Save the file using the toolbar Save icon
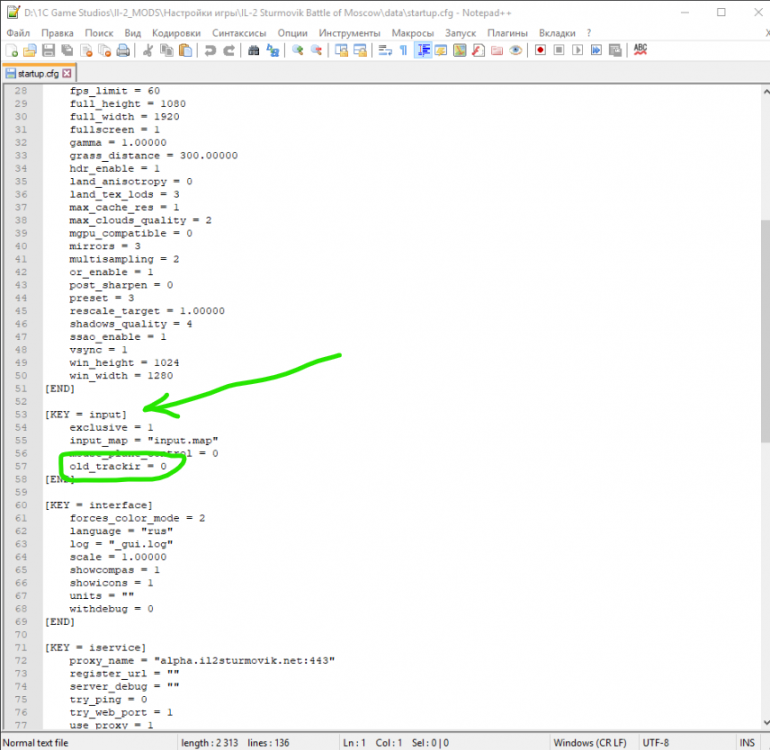Image resolution: width=770 pixels, height=750 pixels. [x=48, y=50]
